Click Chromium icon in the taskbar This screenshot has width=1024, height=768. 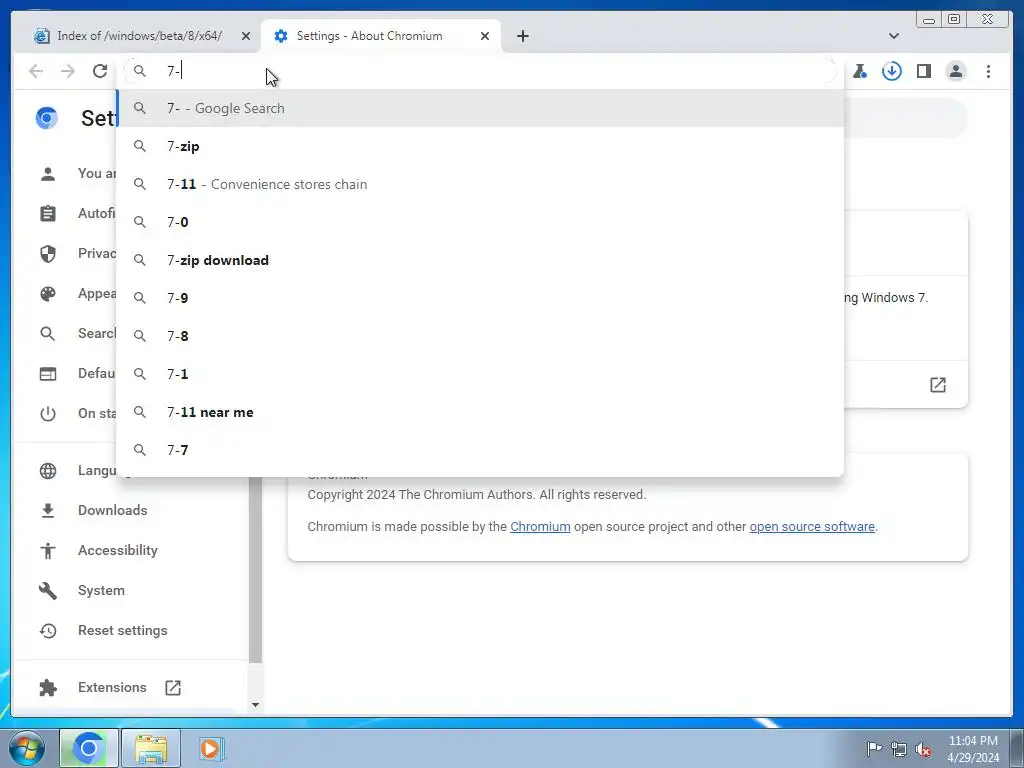click(89, 748)
